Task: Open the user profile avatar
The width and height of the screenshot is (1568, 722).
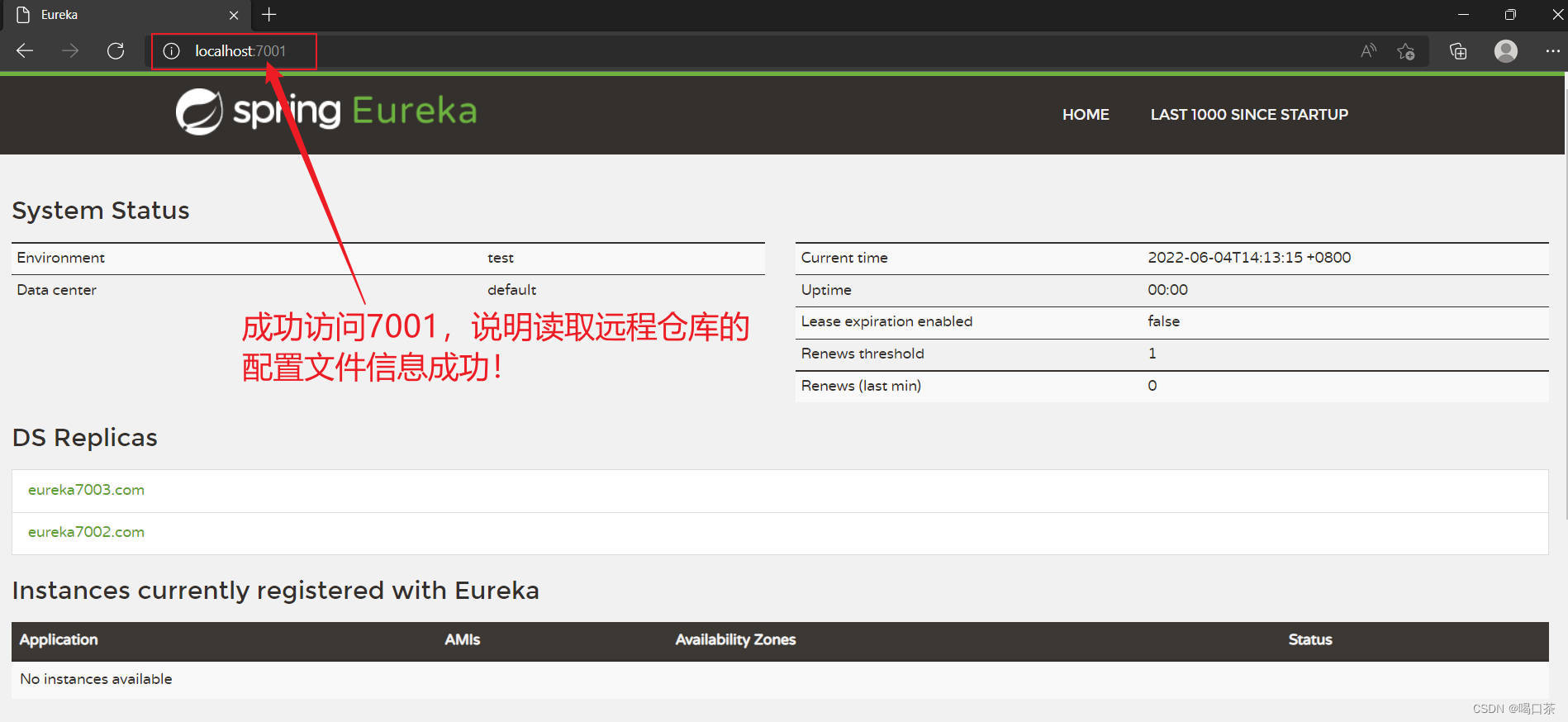Action: point(1506,51)
